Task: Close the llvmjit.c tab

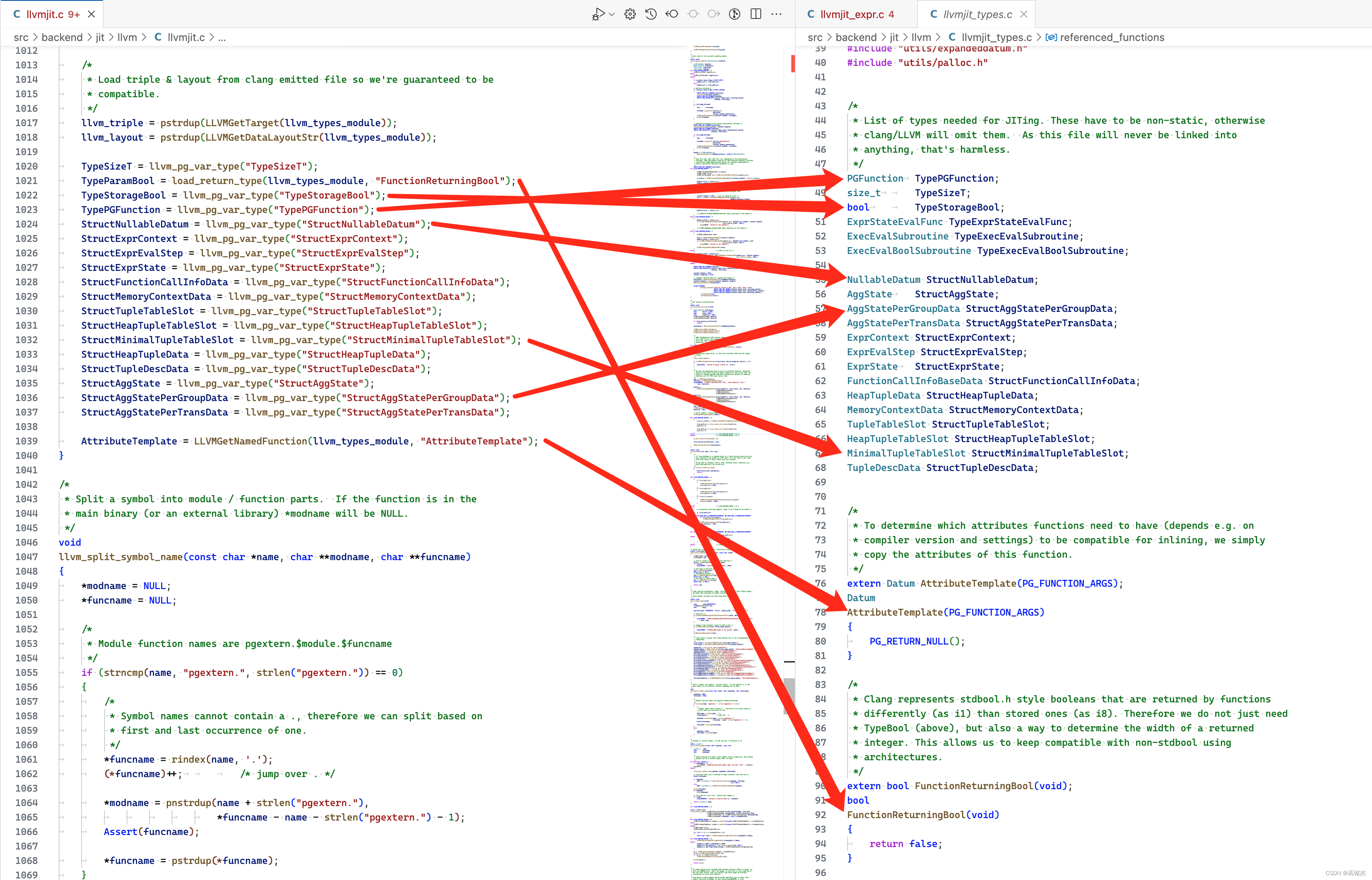Action: (x=92, y=14)
